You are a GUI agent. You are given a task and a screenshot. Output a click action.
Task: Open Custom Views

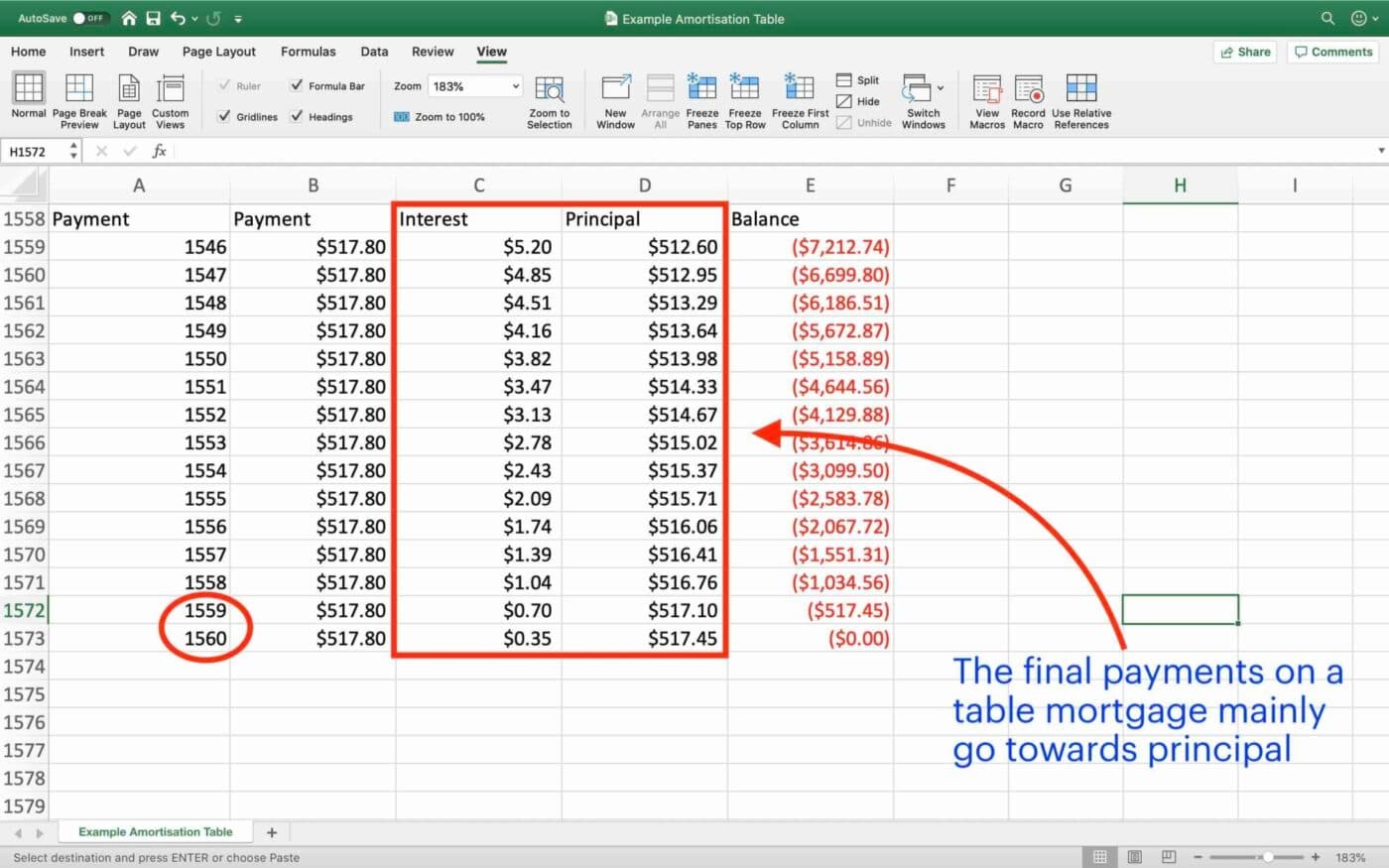pos(170,99)
